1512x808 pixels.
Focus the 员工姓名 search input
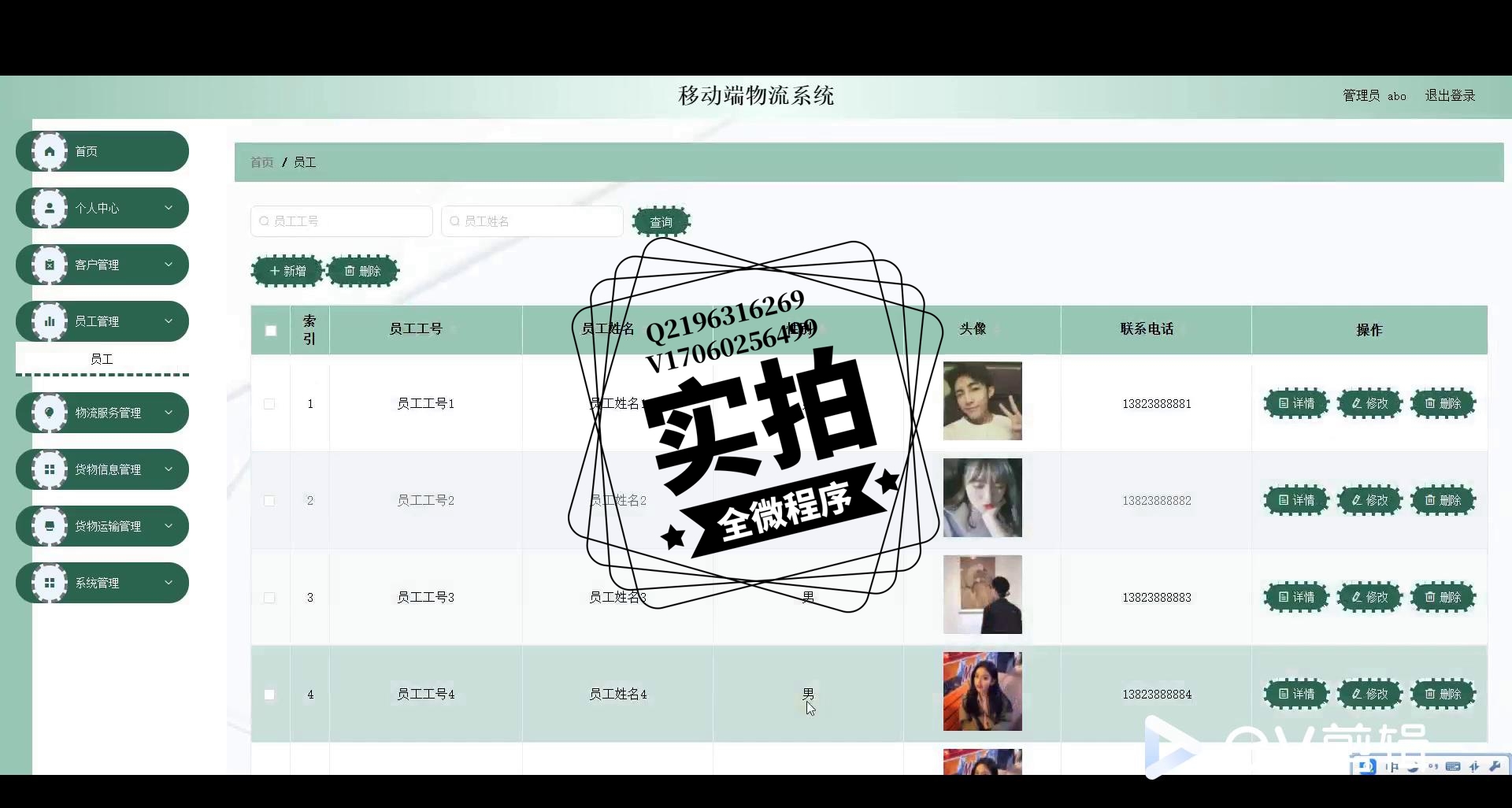click(532, 221)
